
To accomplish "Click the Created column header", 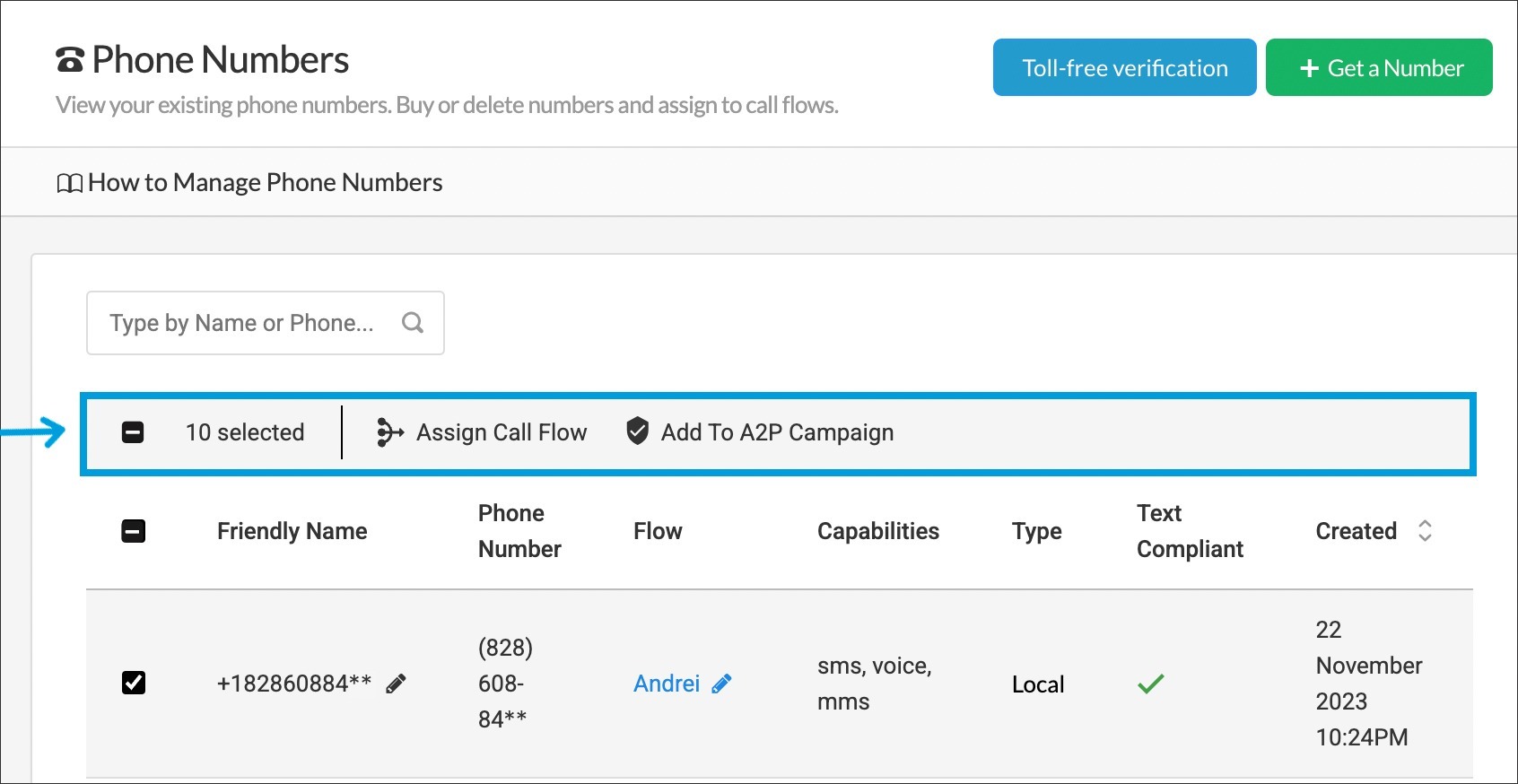I will click(x=1356, y=531).
